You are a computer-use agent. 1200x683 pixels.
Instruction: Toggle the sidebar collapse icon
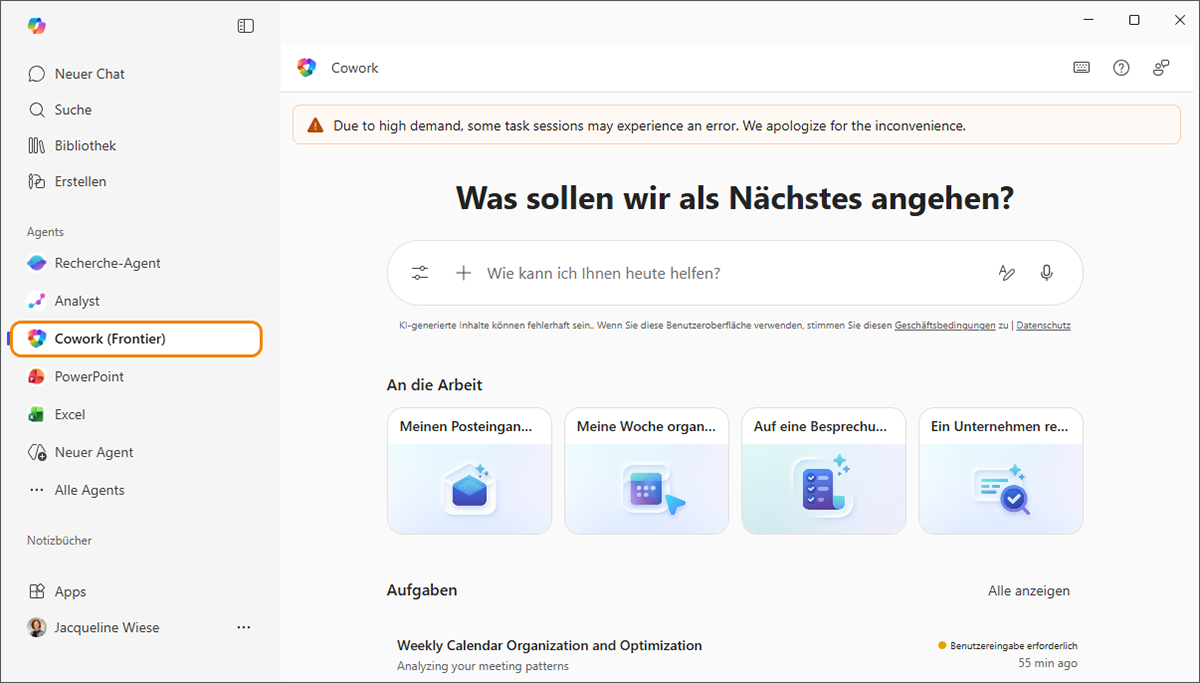click(245, 26)
